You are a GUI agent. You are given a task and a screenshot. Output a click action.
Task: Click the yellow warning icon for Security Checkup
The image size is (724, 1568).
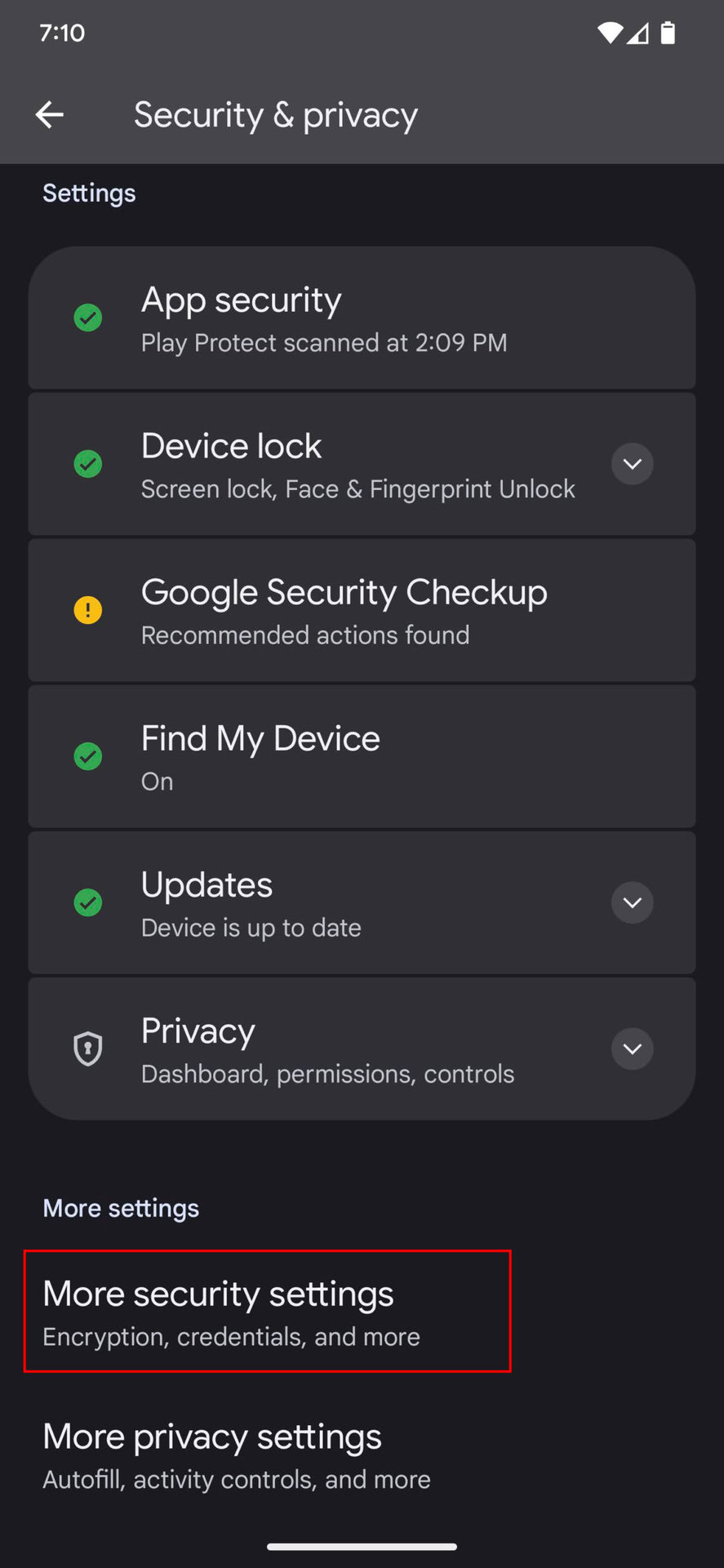pyautogui.click(x=88, y=610)
